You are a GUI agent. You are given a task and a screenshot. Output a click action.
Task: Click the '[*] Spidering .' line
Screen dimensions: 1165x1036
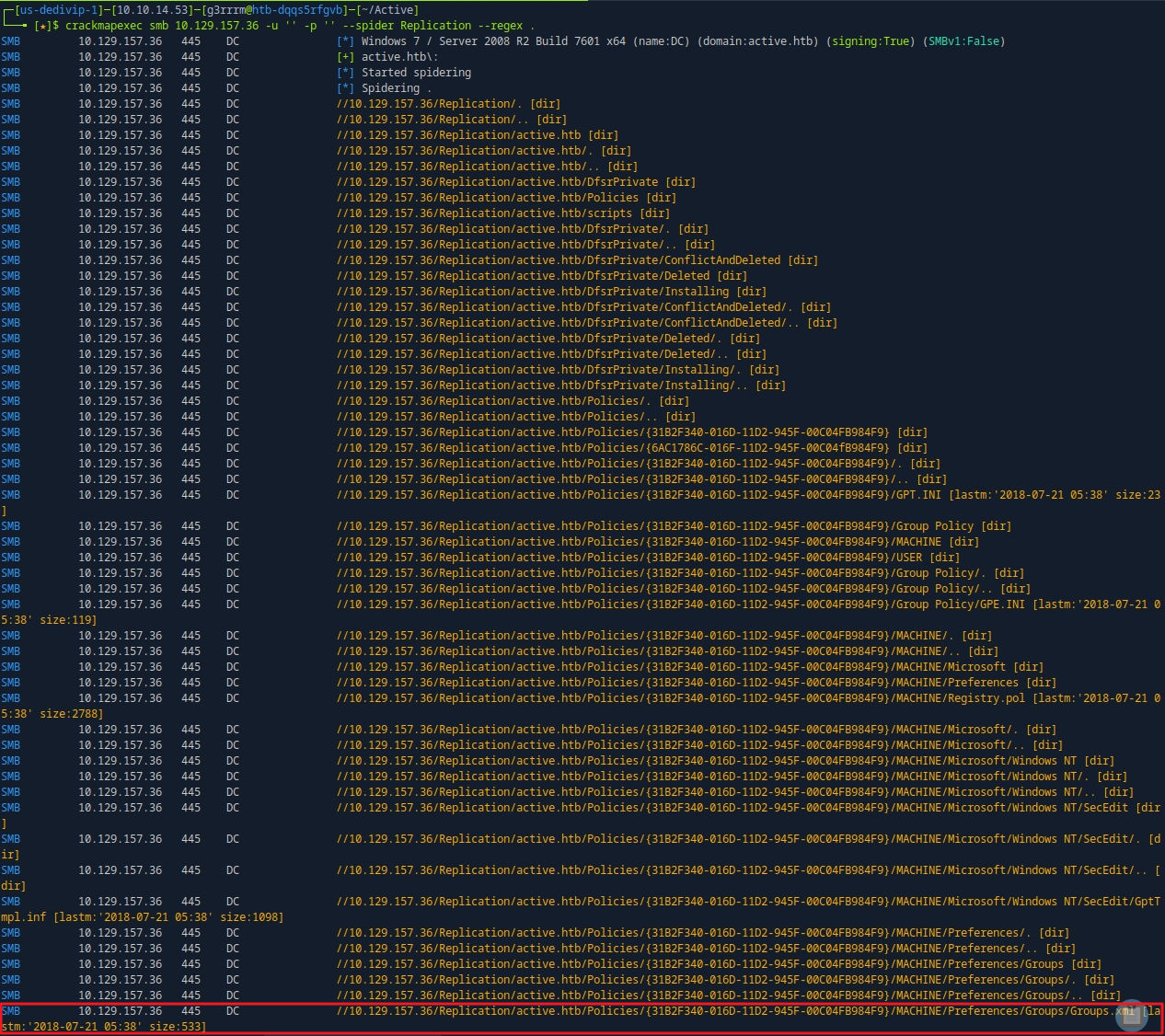[385, 88]
